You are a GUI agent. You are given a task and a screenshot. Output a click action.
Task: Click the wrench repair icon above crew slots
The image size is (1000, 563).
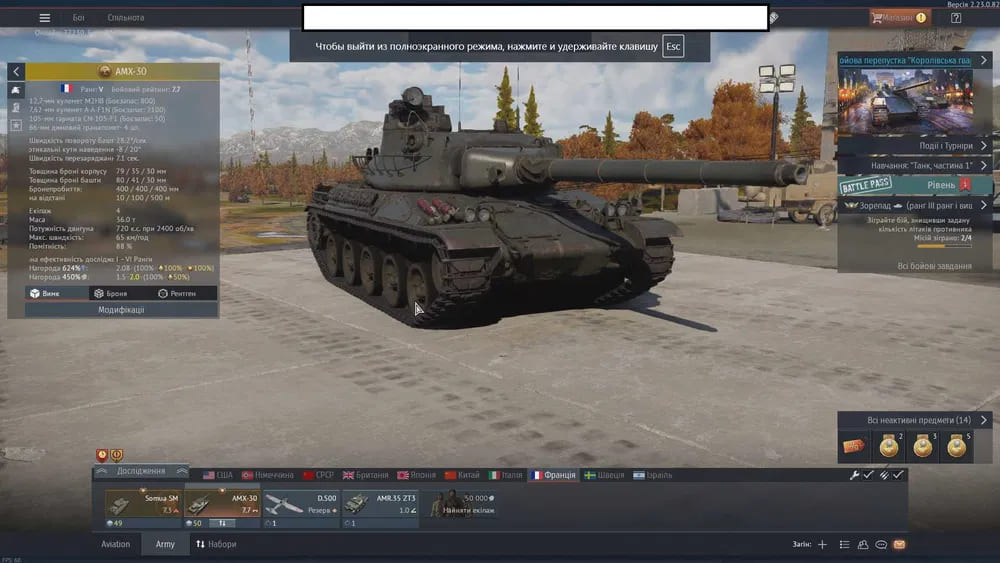pyautogui.click(x=854, y=475)
